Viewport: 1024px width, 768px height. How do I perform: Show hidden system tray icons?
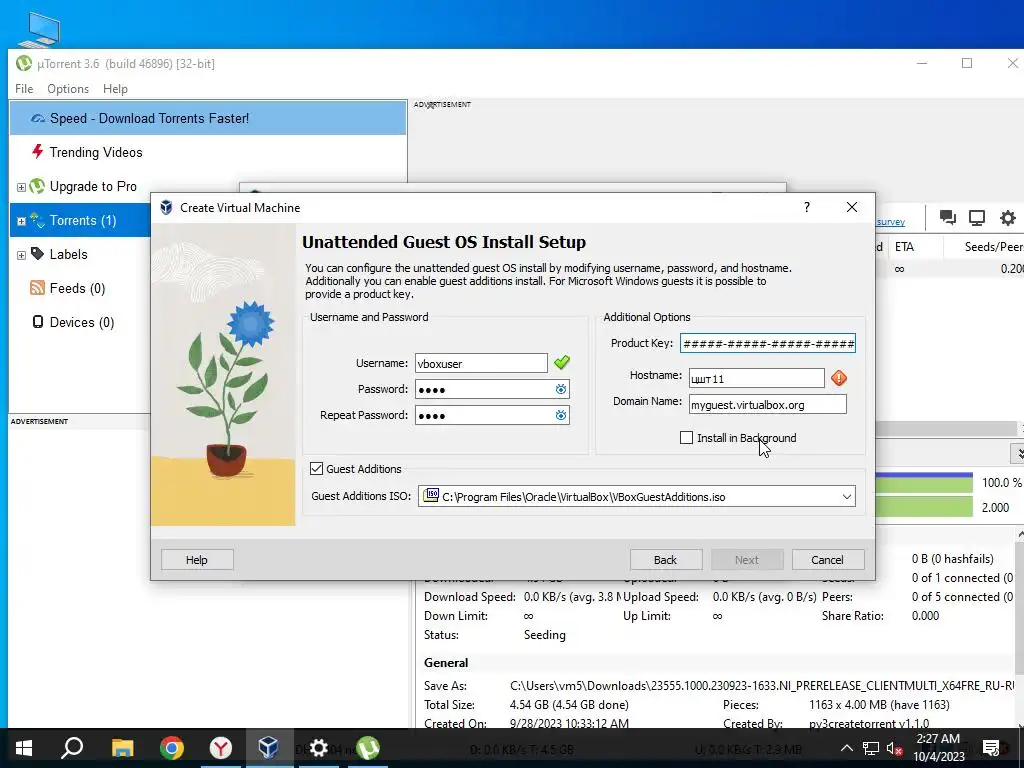[x=846, y=748]
